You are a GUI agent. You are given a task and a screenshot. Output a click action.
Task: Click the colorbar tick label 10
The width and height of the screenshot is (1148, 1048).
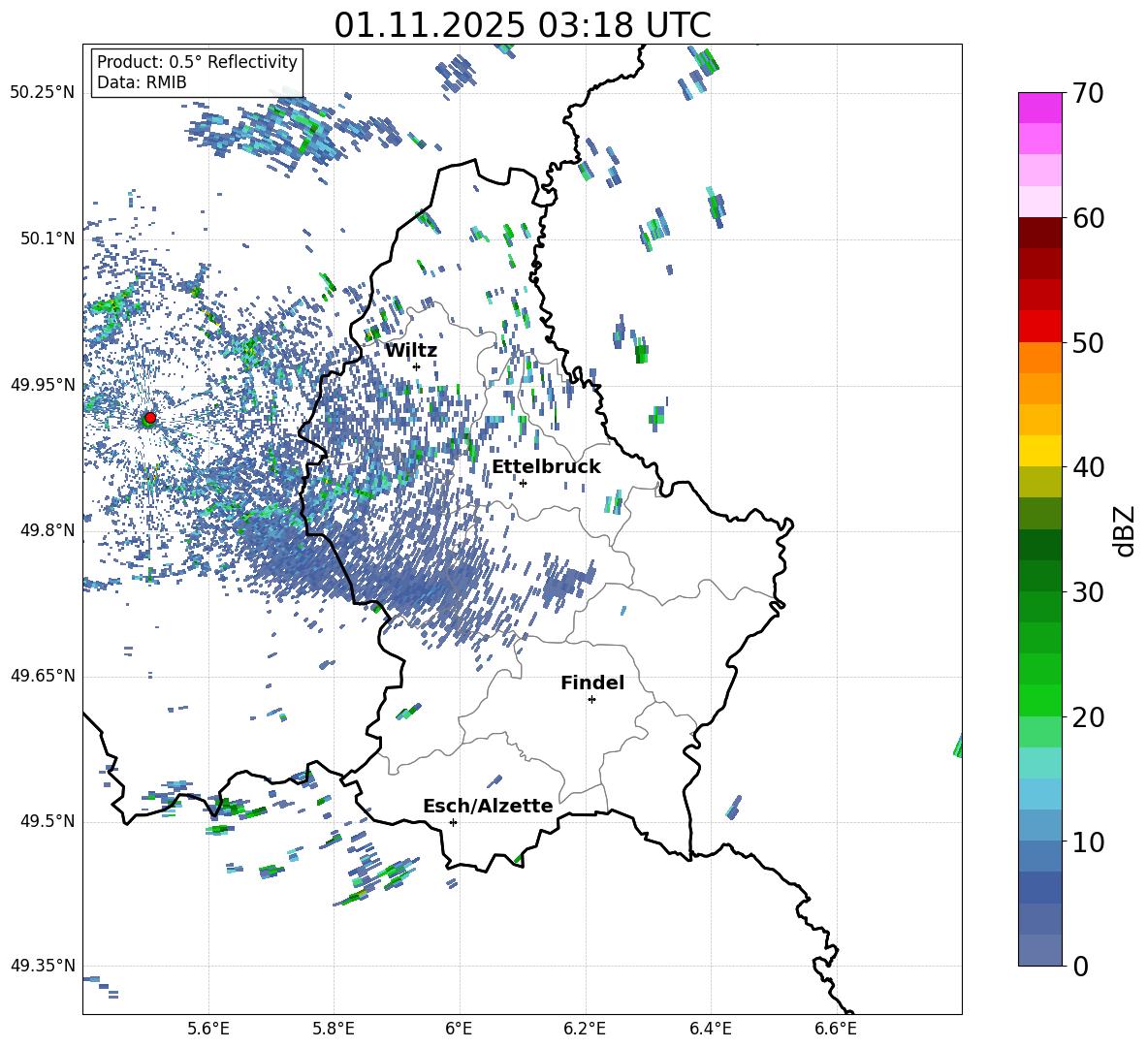pos(1088,842)
